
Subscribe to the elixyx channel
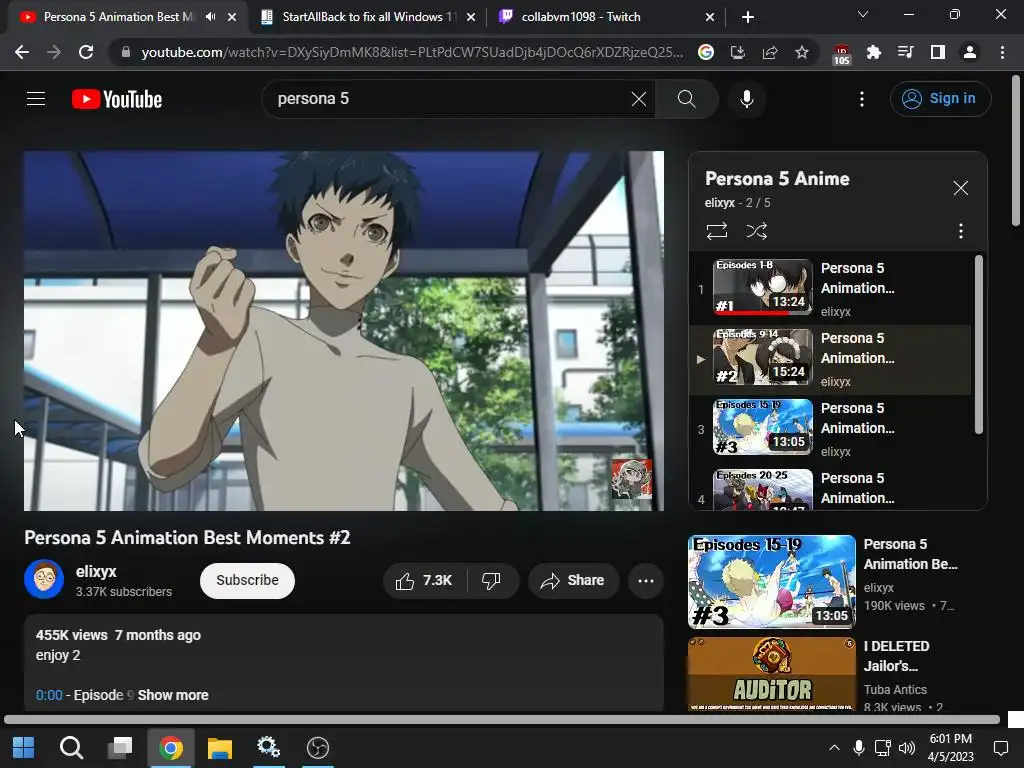point(247,580)
